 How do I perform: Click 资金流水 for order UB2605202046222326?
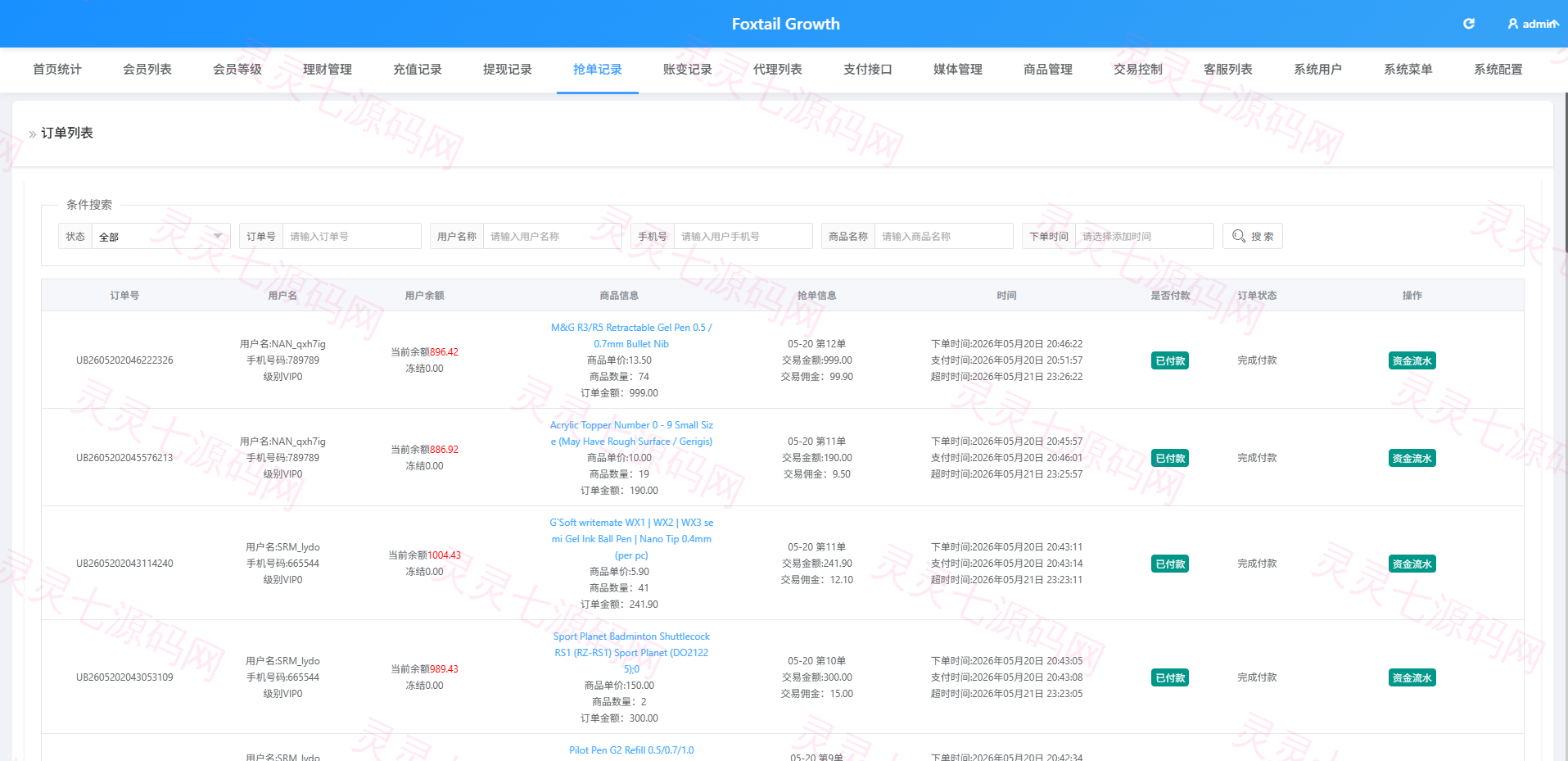tap(1412, 360)
